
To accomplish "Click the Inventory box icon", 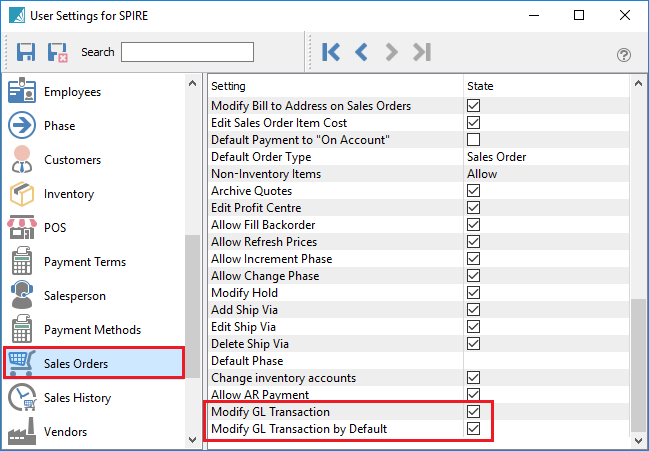I will 22,194.
